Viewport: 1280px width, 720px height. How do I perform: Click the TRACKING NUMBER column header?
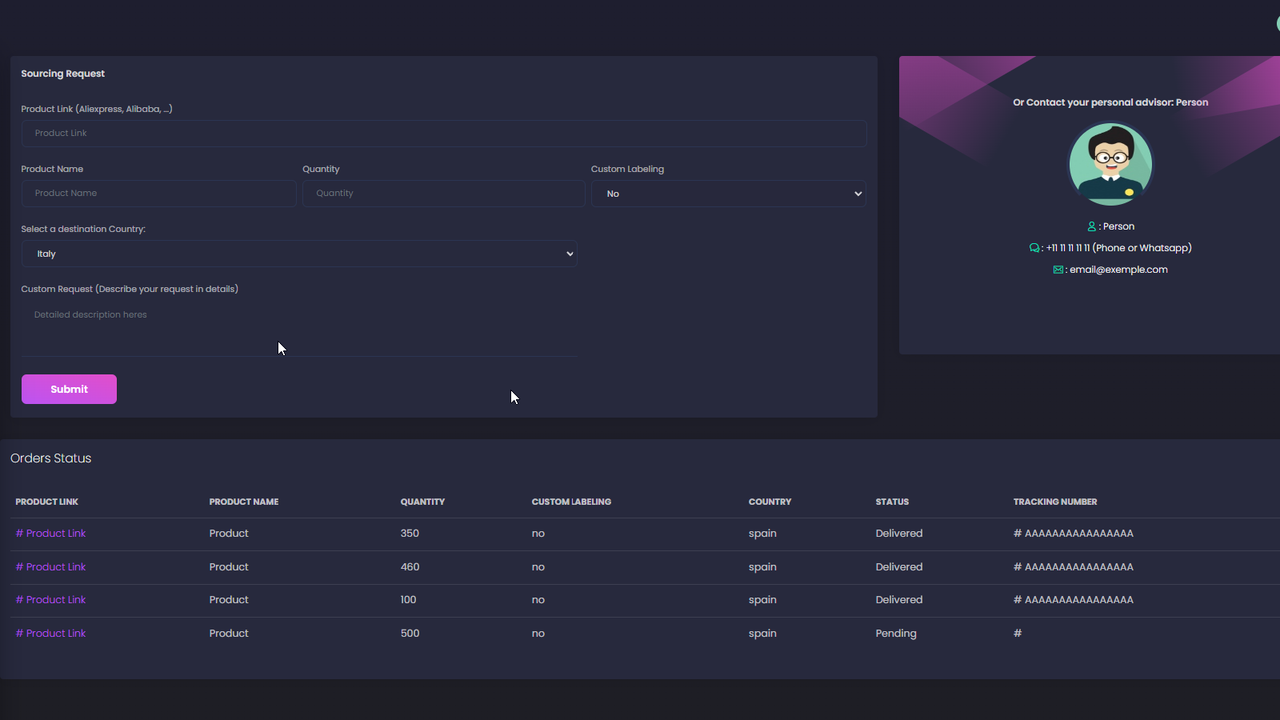point(1055,501)
